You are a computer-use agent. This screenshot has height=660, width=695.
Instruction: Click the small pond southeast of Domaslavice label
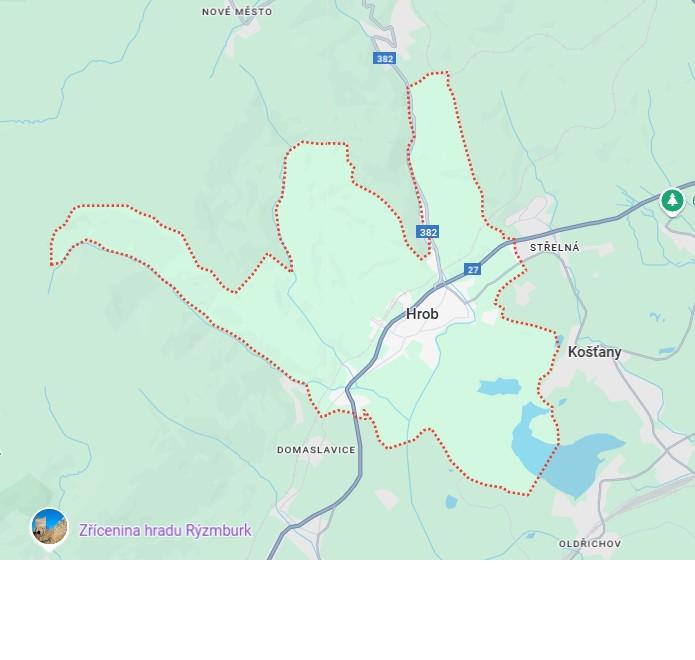pyautogui.click(x=451, y=502)
